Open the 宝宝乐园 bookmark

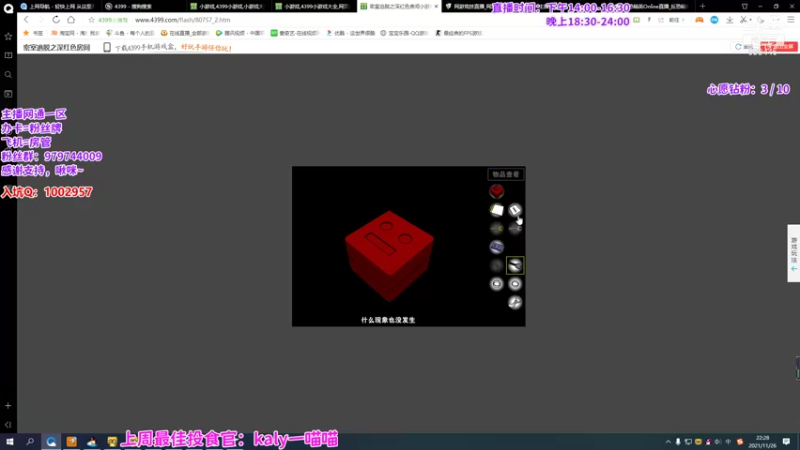[404, 33]
